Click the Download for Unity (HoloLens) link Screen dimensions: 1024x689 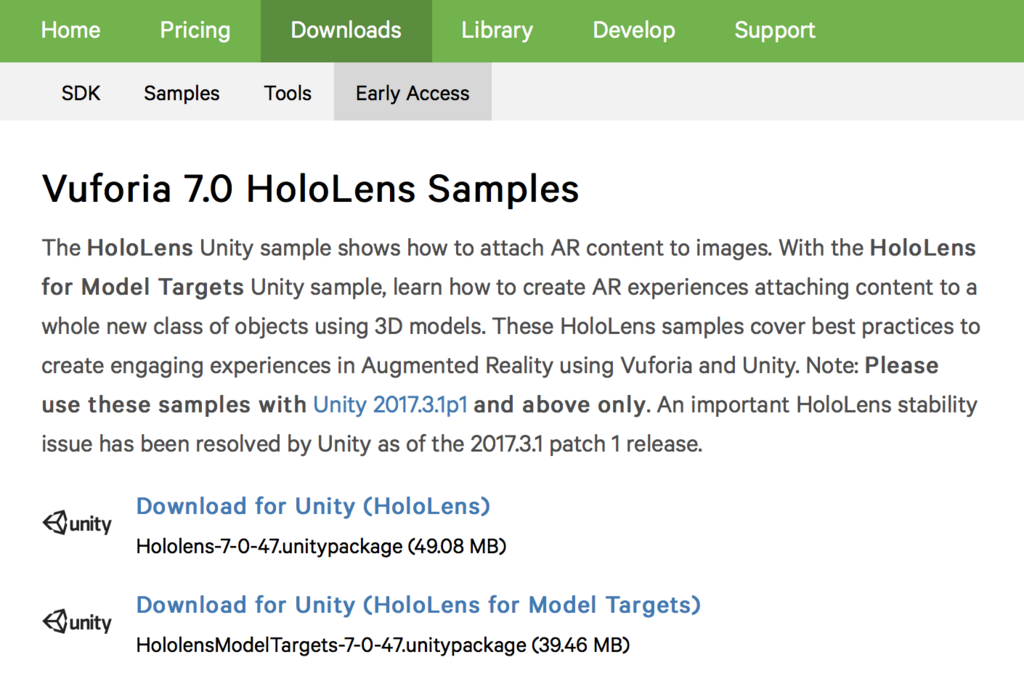[313, 506]
